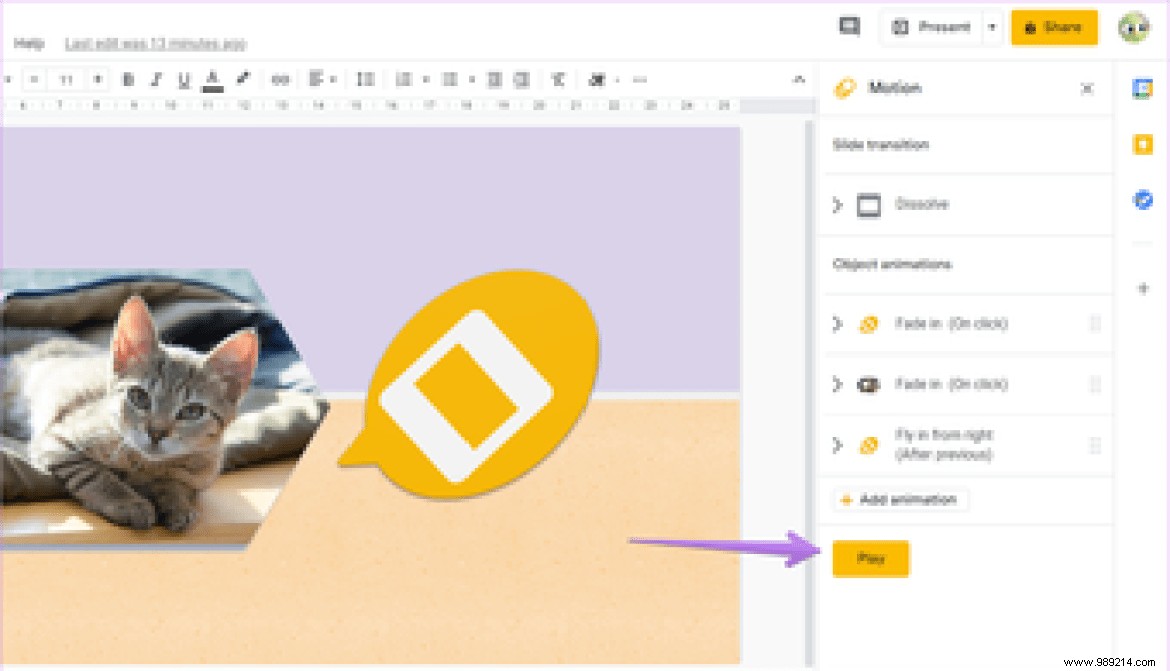Toggle bold formatting
1170x671 pixels.
(128, 79)
